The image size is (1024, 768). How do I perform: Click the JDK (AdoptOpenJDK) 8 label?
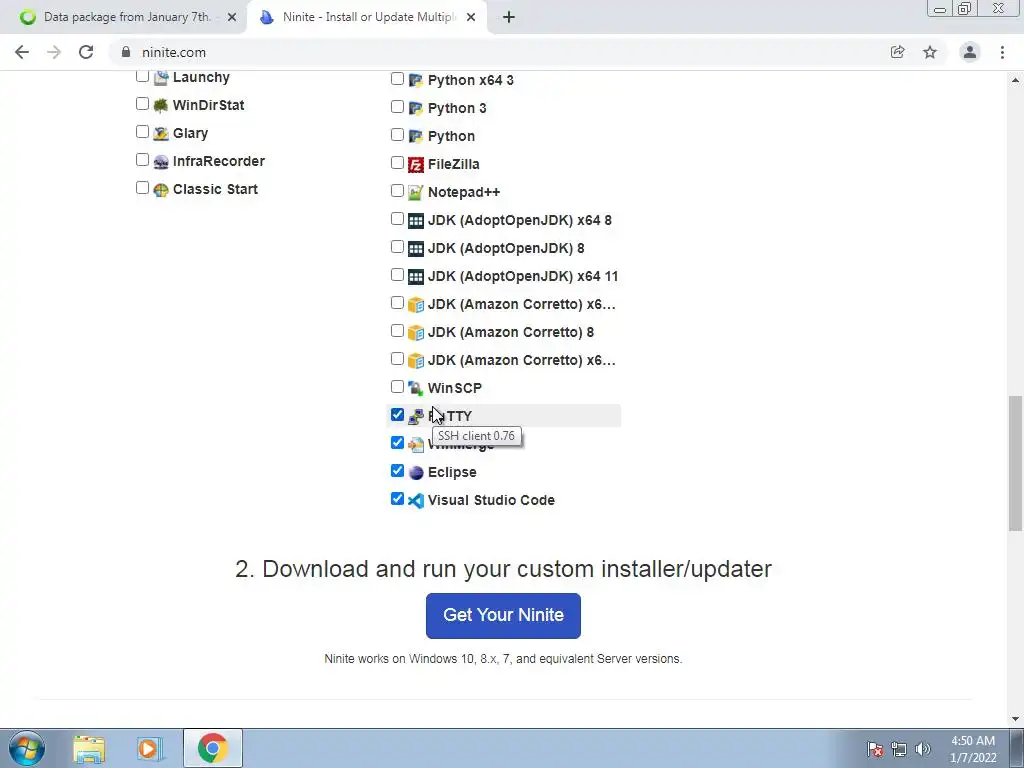pyautogui.click(x=506, y=249)
